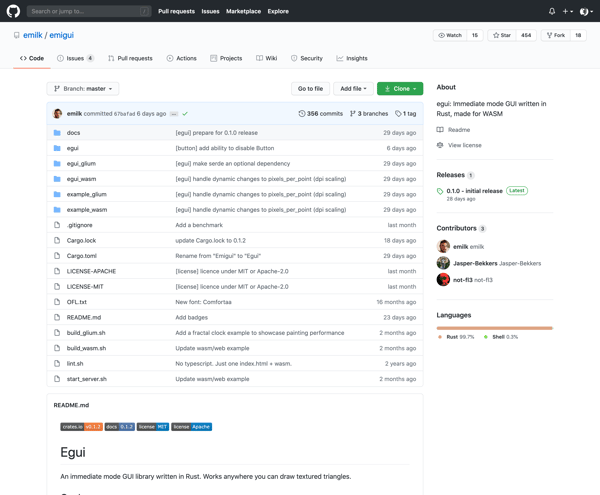The height and width of the screenshot is (495, 600).
Task: Open the green Clone dropdown
Action: [400, 89]
